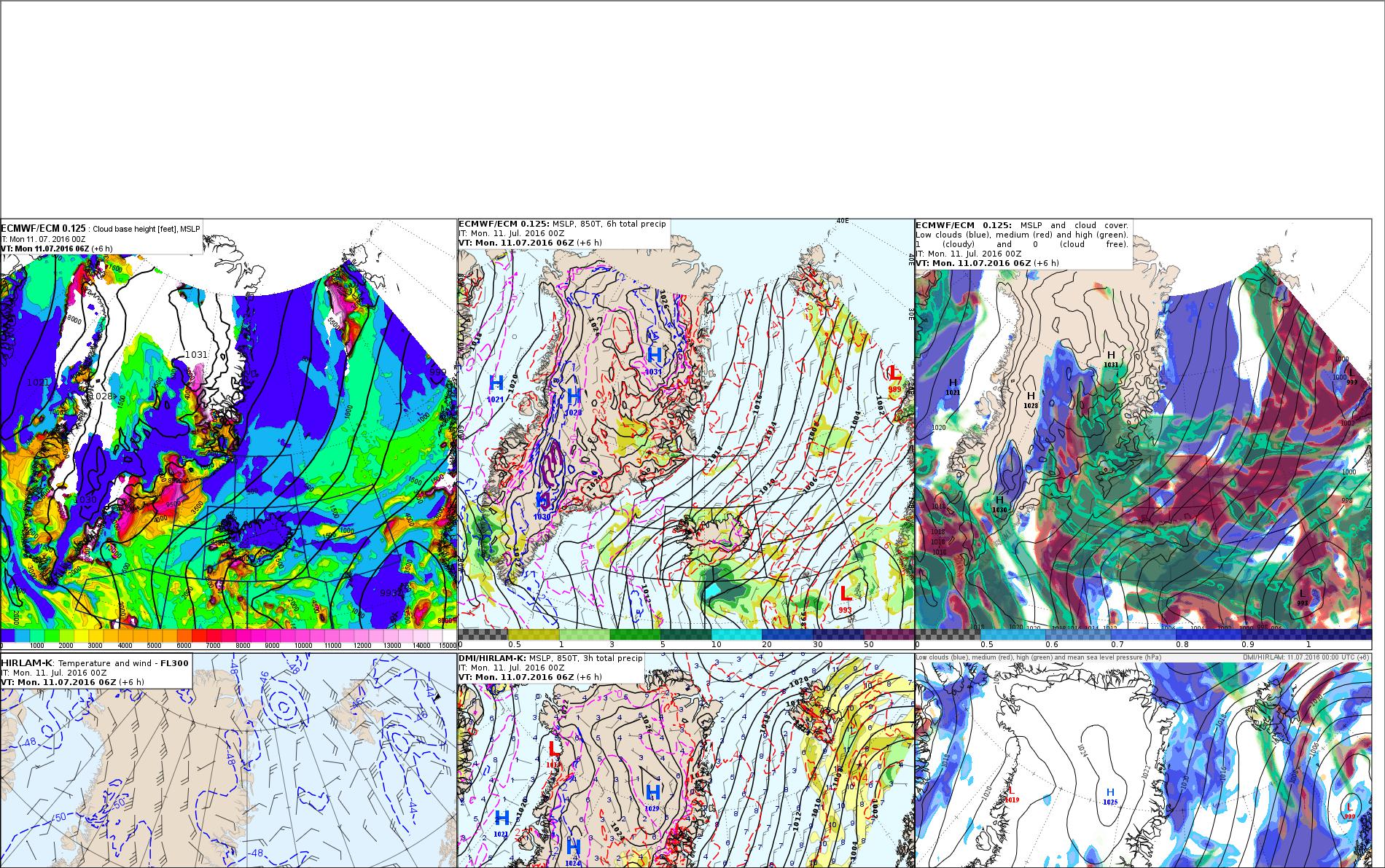Open the ECMWF MSLP and cloud cover map

1143,434
